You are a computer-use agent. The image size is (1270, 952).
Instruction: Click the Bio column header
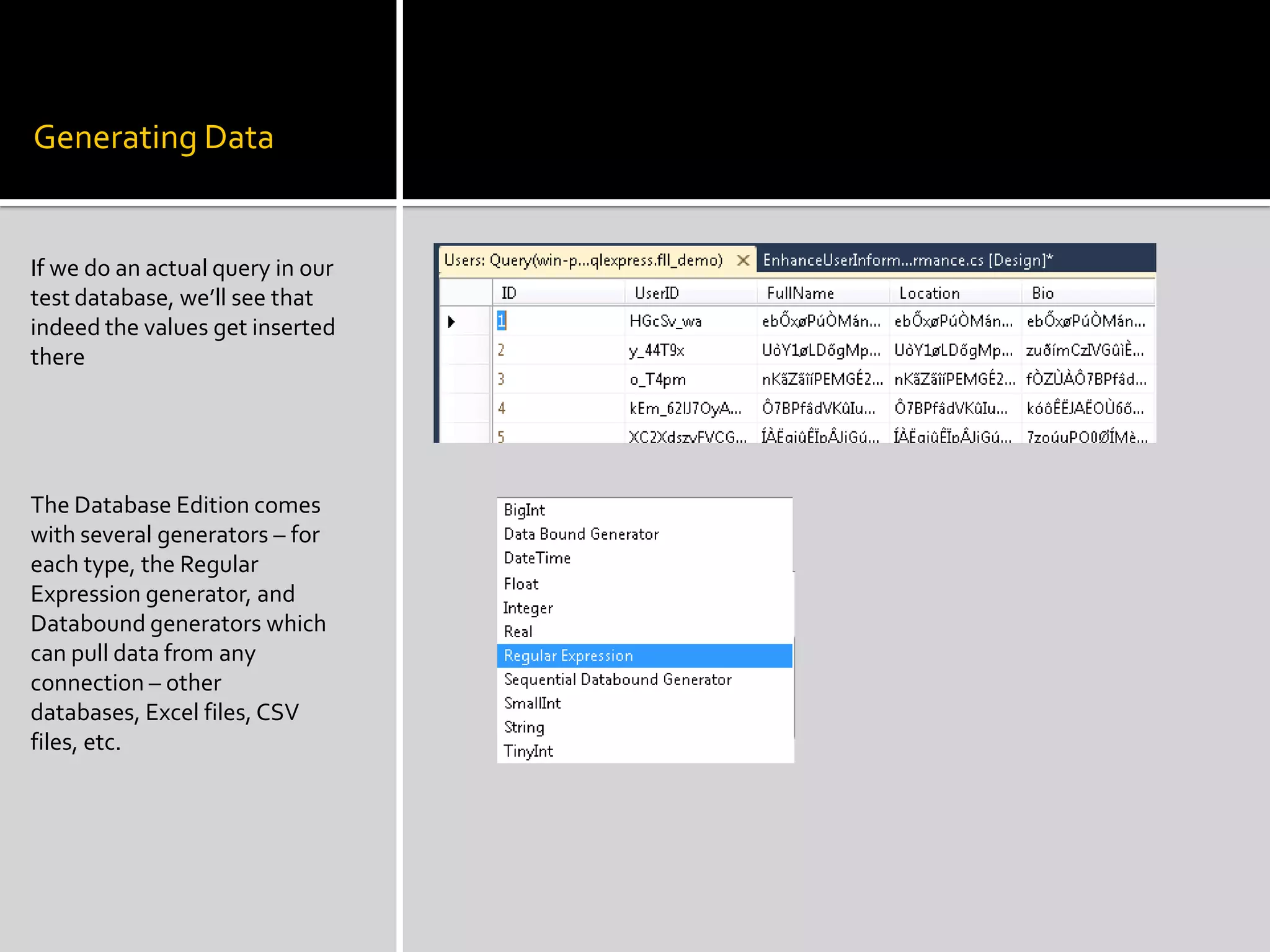click(1088, 293)
